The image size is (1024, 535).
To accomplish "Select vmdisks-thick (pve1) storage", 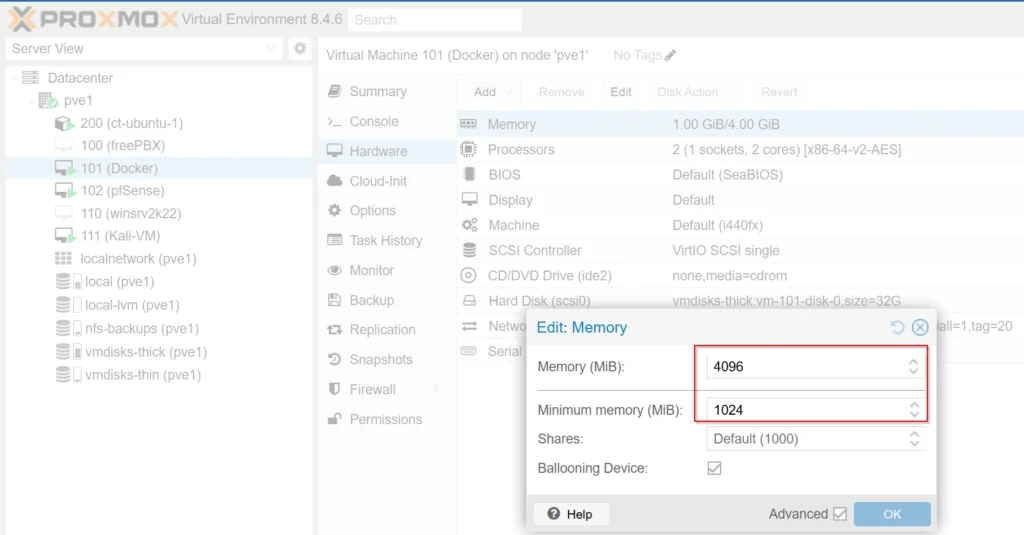I will [x=146, y=351].
